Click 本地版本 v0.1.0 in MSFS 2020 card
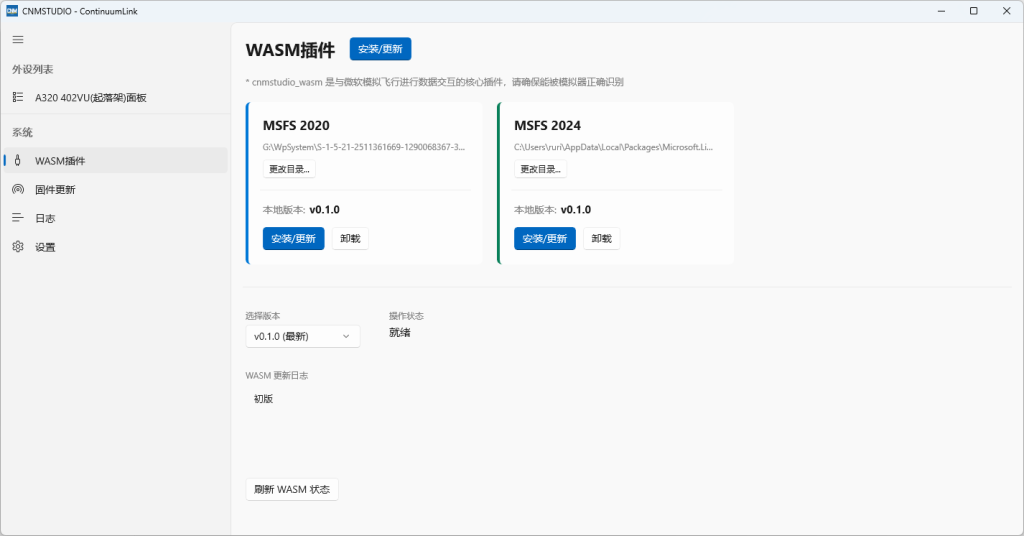The image size is (1024, 536). (x=301, y=210)
